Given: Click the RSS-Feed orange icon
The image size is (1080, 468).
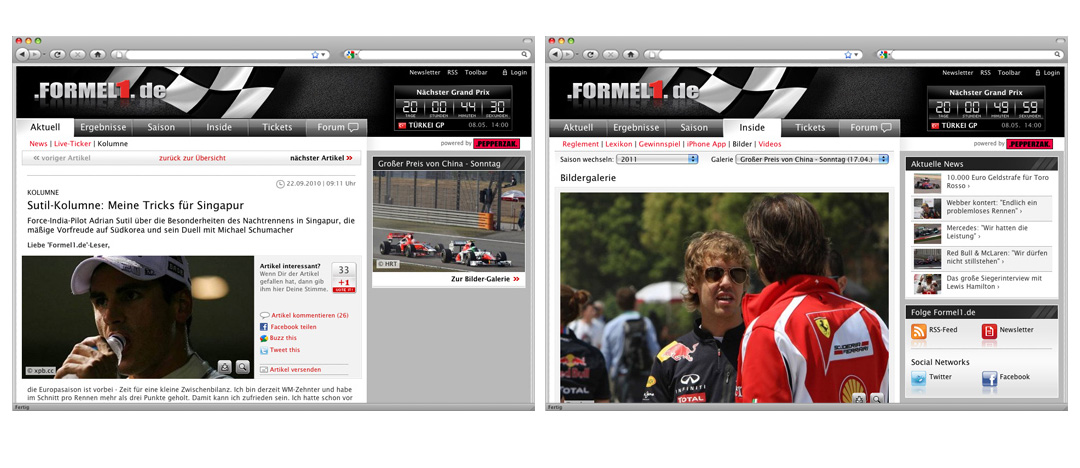Looking at the screenshot, I should [918, 332].
